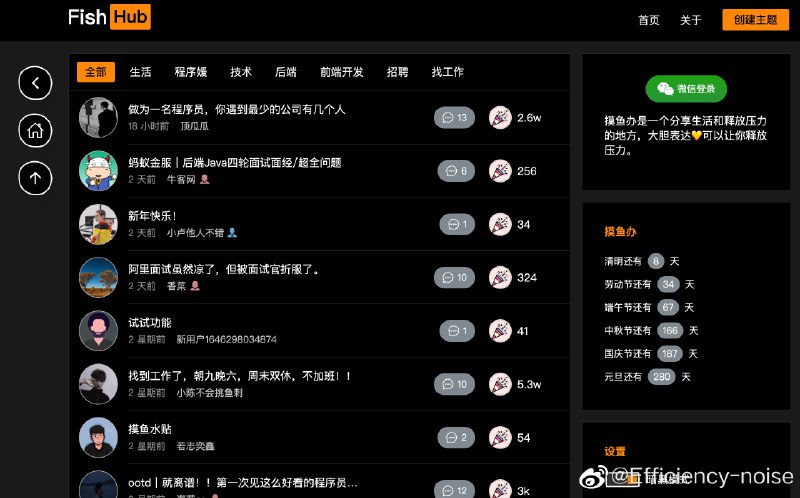This screenshot has width=800, height=498.
Task: Open comments bubble showing 6
Action: click(456, 171)
